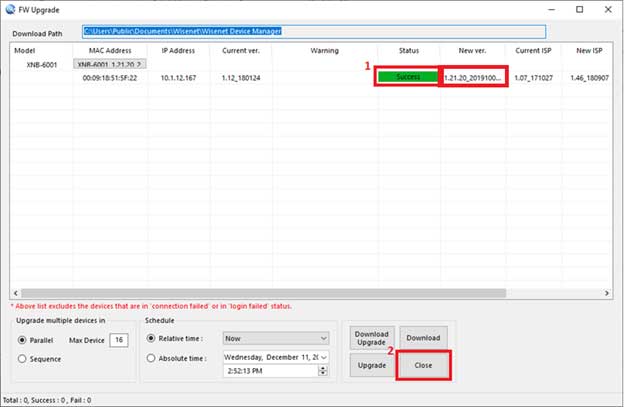The image size is (624, 407).
Task: Click the horizontal scrollbar right arrow
Action: 606,294
